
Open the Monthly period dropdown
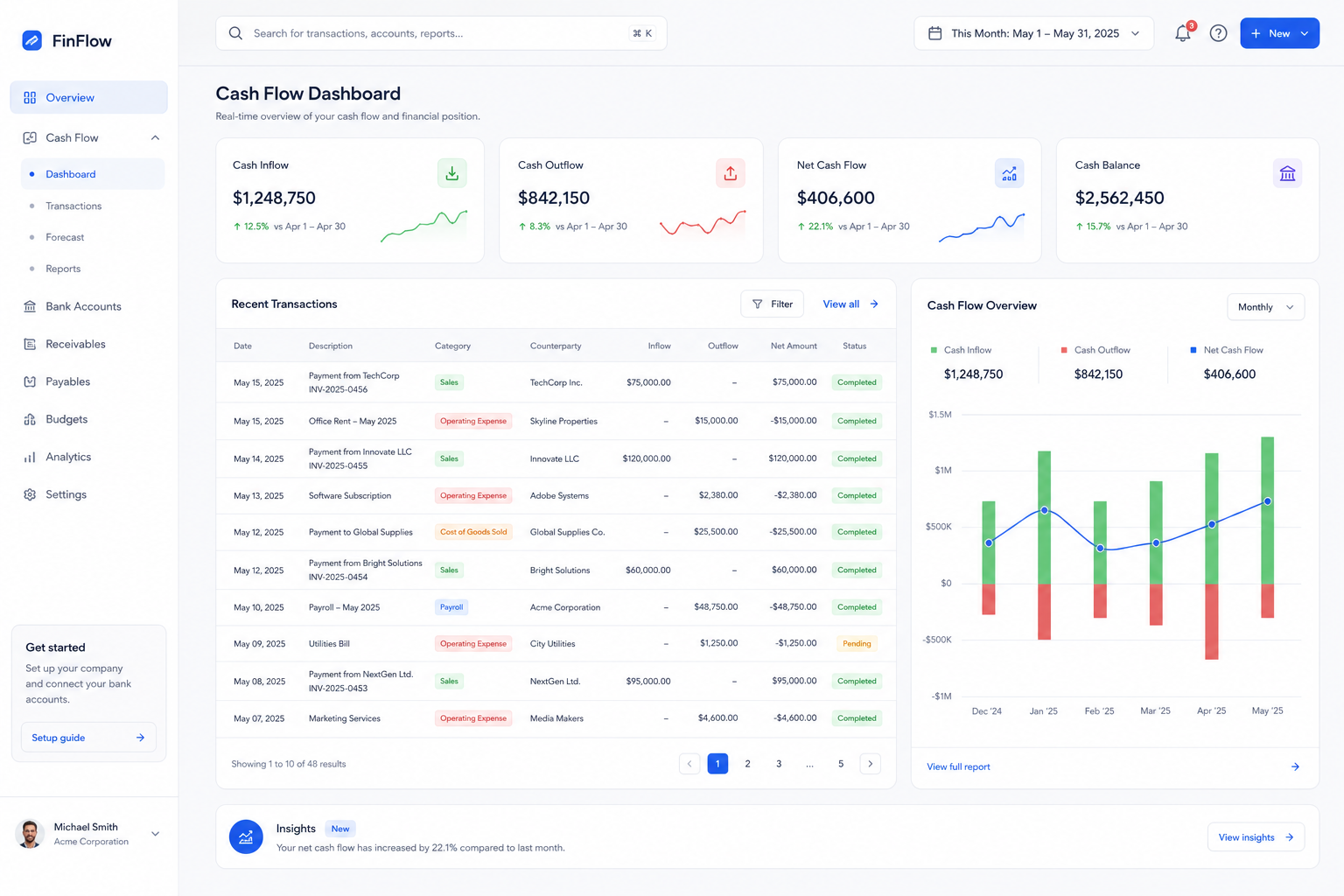coord(1265,307)
